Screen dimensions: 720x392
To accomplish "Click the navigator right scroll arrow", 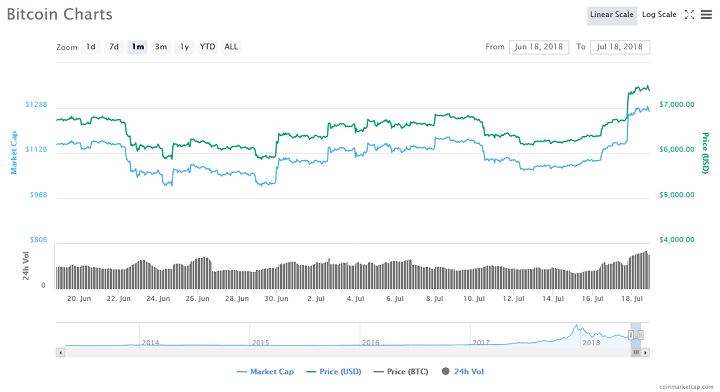I will (x=646, y=353).
